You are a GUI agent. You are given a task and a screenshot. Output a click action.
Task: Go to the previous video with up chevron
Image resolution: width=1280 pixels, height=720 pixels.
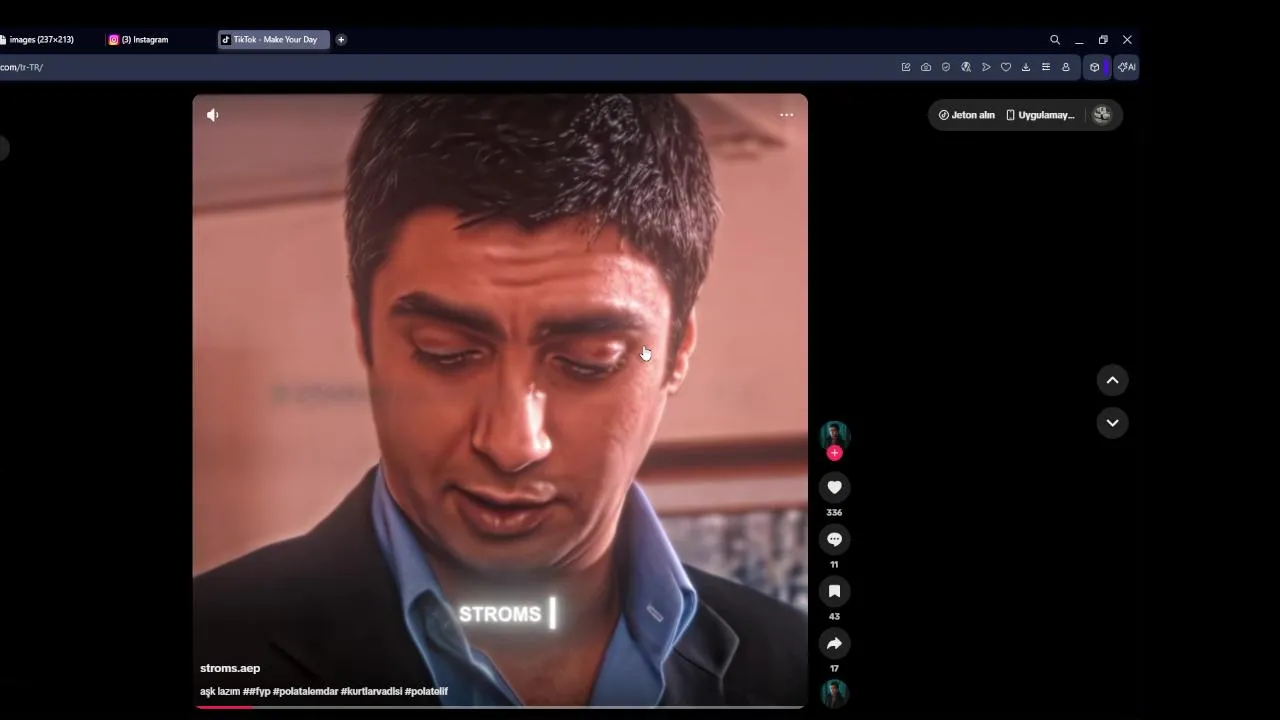[x=1112, y=380]
